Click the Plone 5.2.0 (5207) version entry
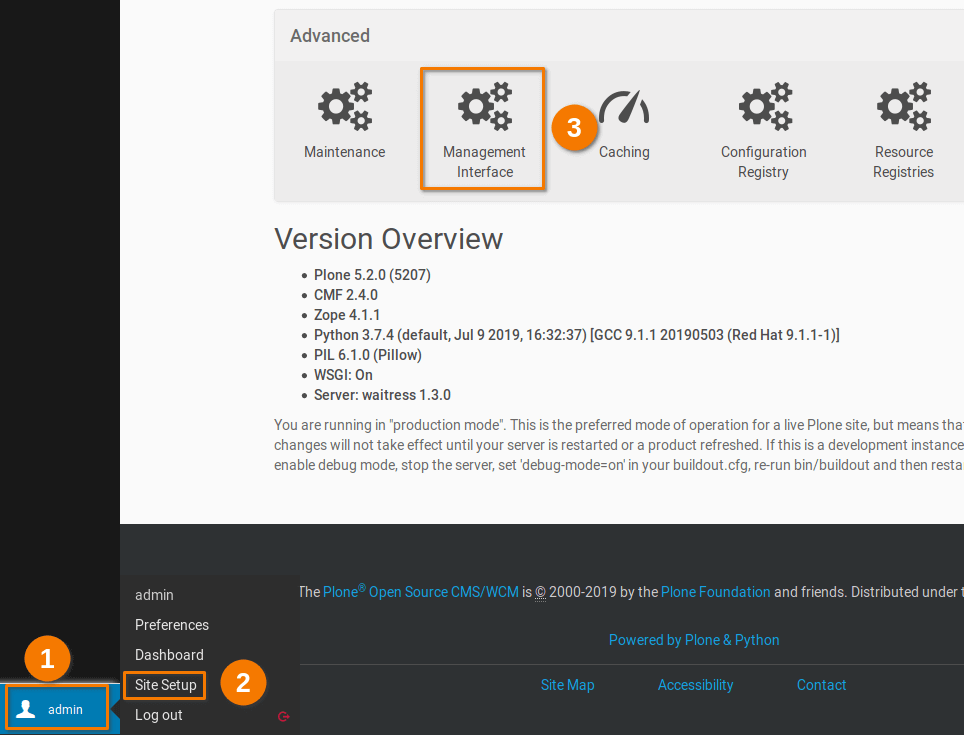This screenshot has width=964, height=735. point(372,275)
